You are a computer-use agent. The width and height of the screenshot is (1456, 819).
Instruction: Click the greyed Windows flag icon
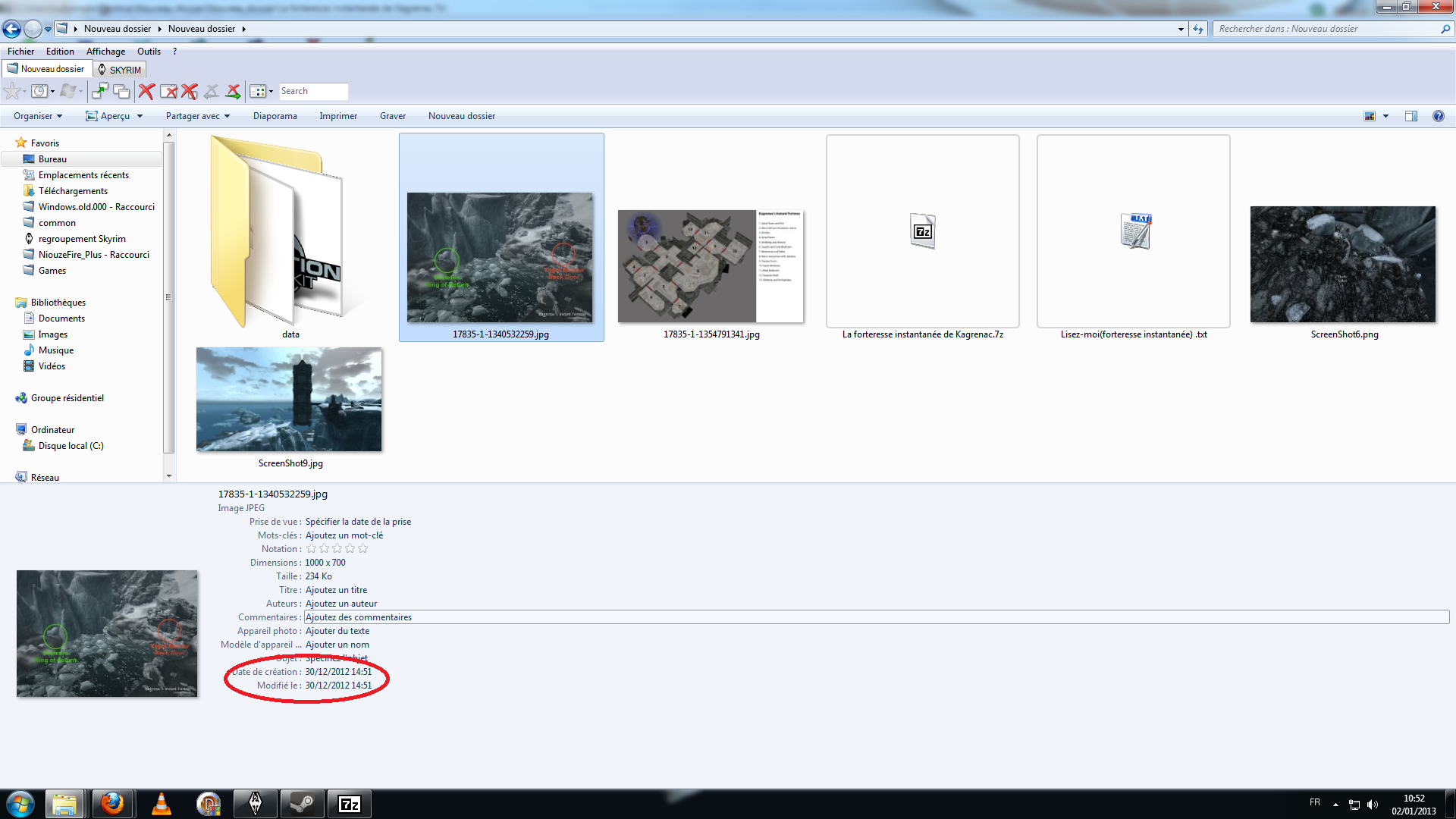[68, 92]
